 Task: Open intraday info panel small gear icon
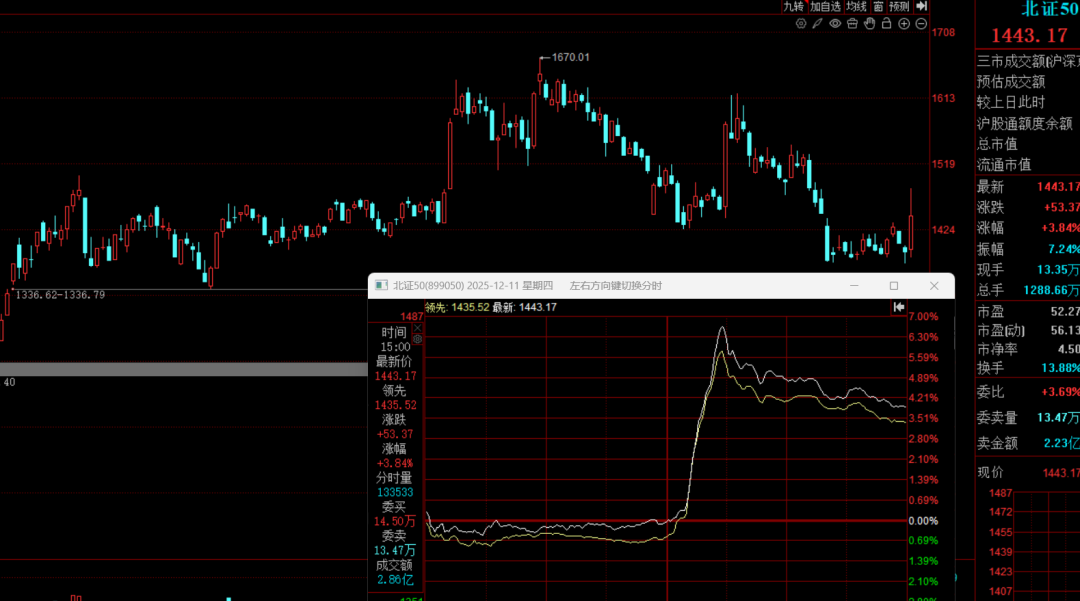pyautogui.click(x=417, y=339)
